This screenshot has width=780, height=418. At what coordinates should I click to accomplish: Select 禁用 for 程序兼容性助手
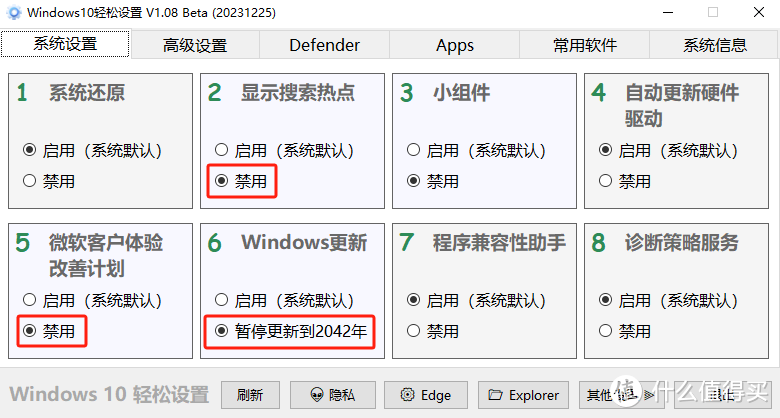pos(413,331)
